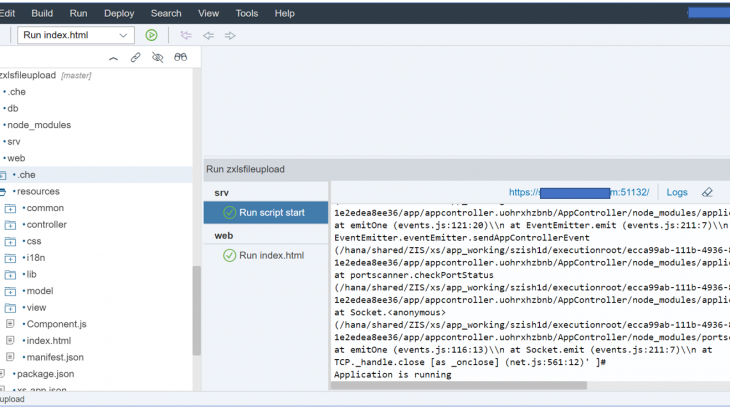Collapse all folders with the caret icon
This screenshot has height=410, width=730.
[113, 58]
